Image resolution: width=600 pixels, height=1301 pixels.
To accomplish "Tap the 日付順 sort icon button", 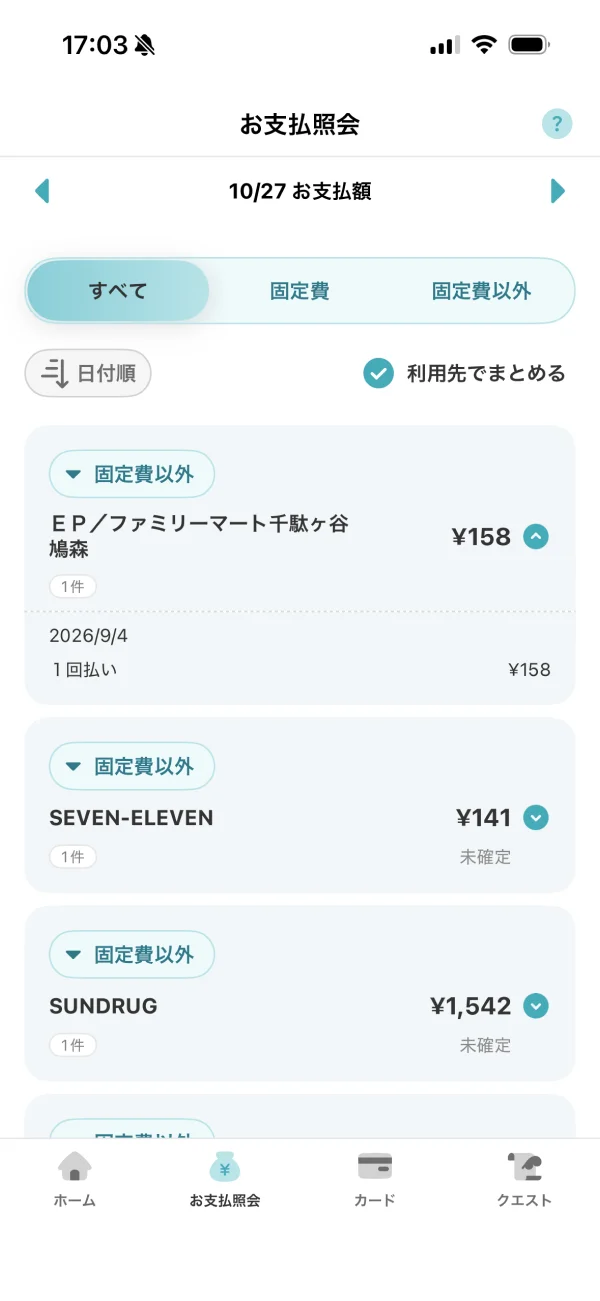I will coord(88,374).
